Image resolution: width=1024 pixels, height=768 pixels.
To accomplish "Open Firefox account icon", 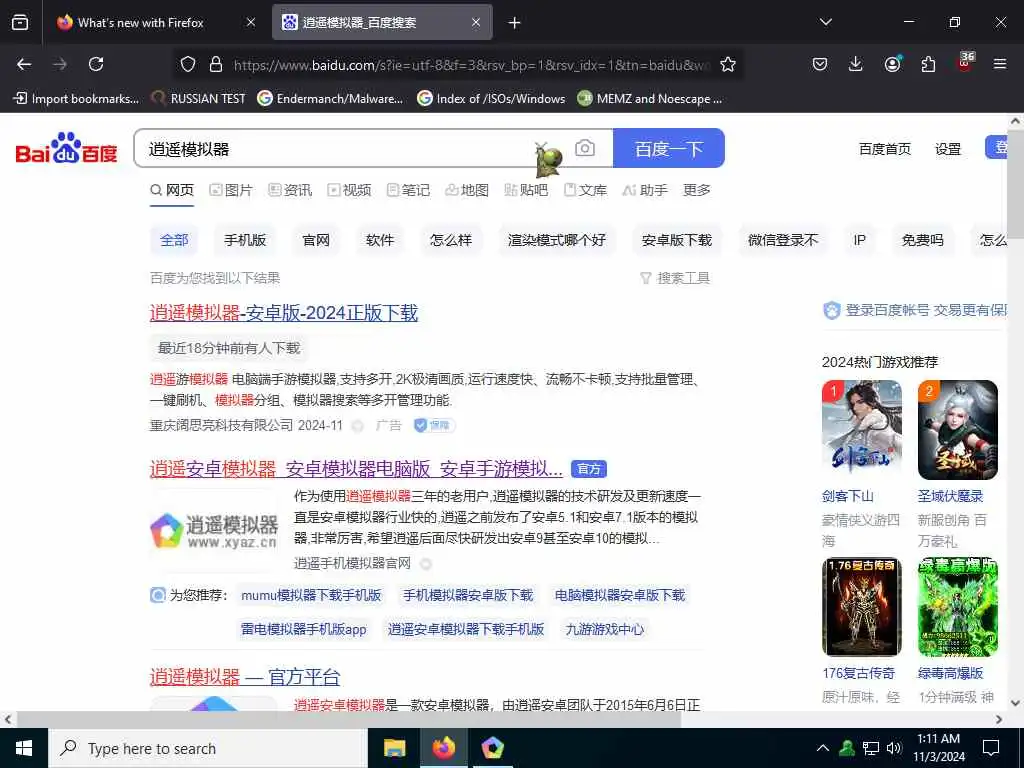I will tap(892, 64).
